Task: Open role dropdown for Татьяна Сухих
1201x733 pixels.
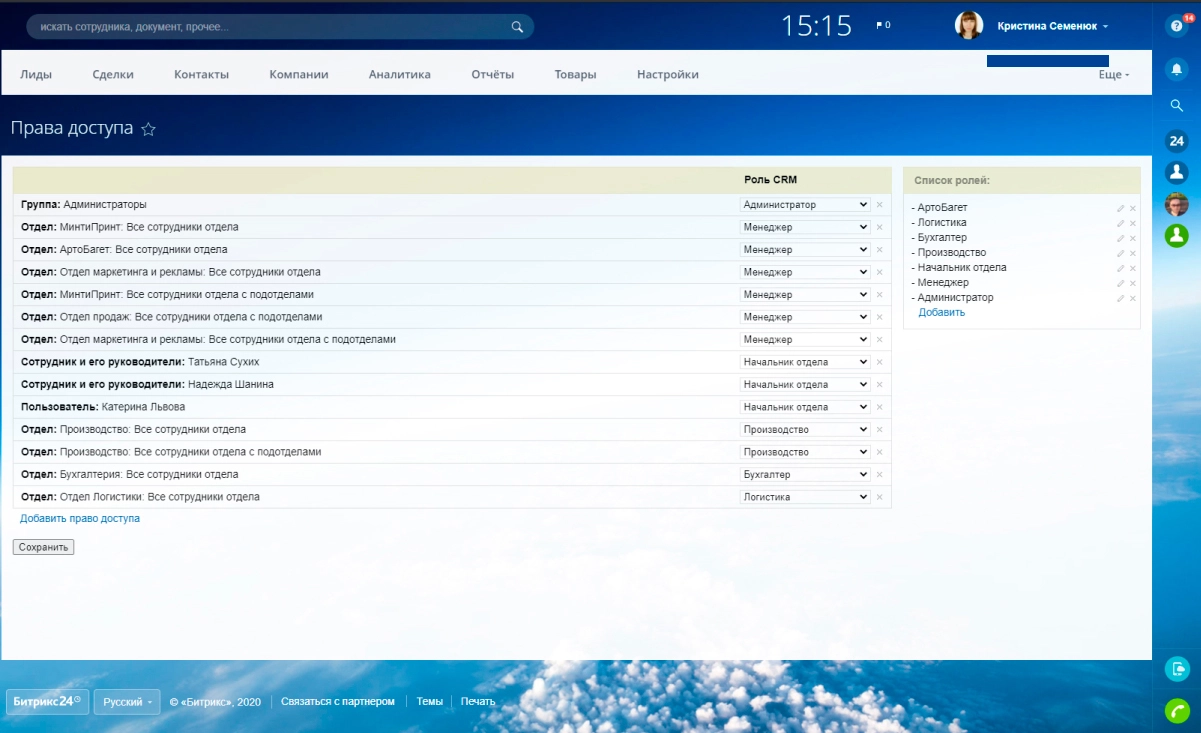Action: pyautogui.click(x=805, y=362)
